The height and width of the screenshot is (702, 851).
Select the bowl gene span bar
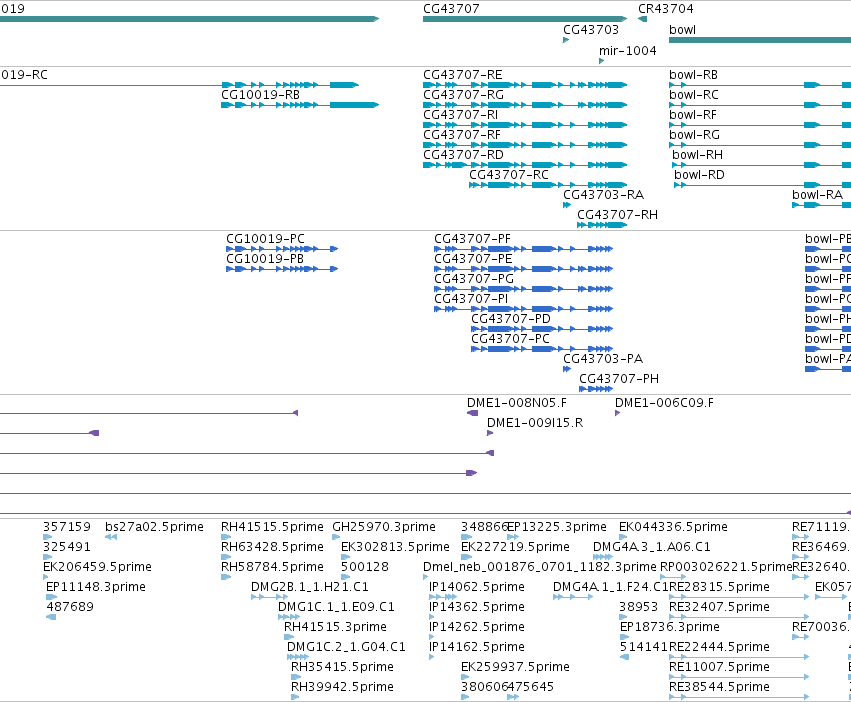[760, 40]
